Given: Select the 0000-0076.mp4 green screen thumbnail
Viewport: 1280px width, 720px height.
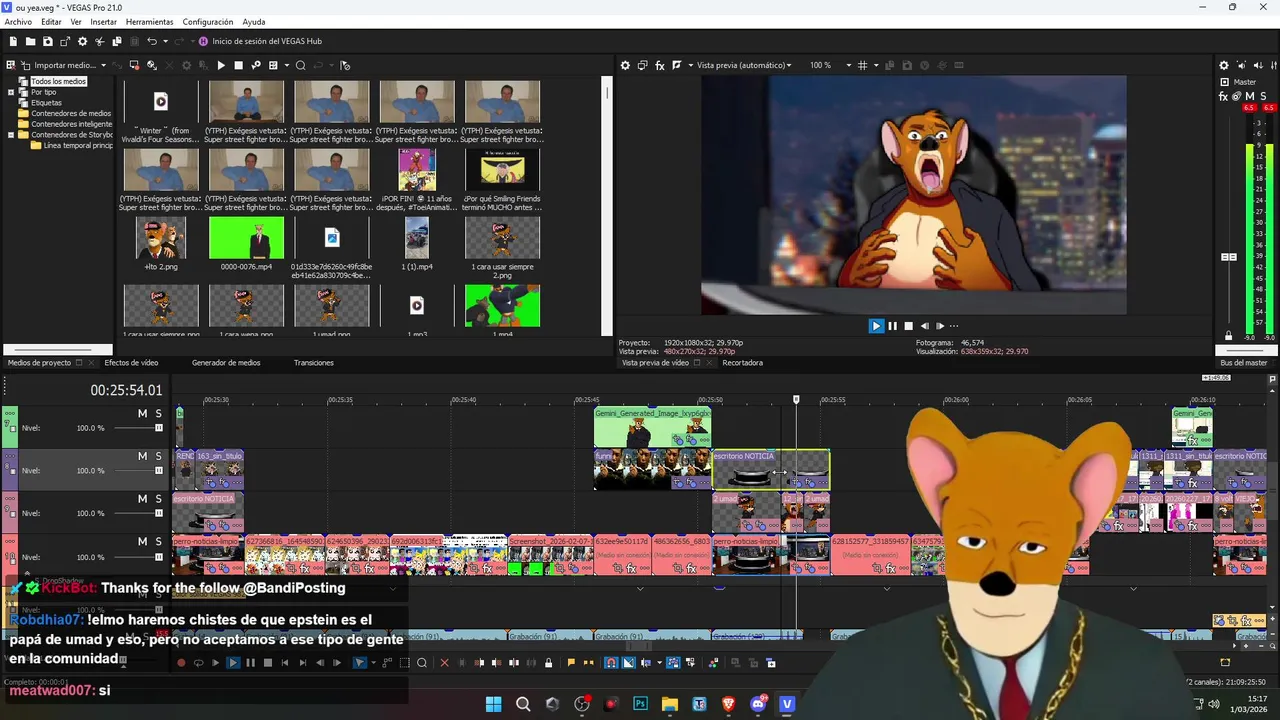Looking at the screenshot, I should click(x=246, y=238).
